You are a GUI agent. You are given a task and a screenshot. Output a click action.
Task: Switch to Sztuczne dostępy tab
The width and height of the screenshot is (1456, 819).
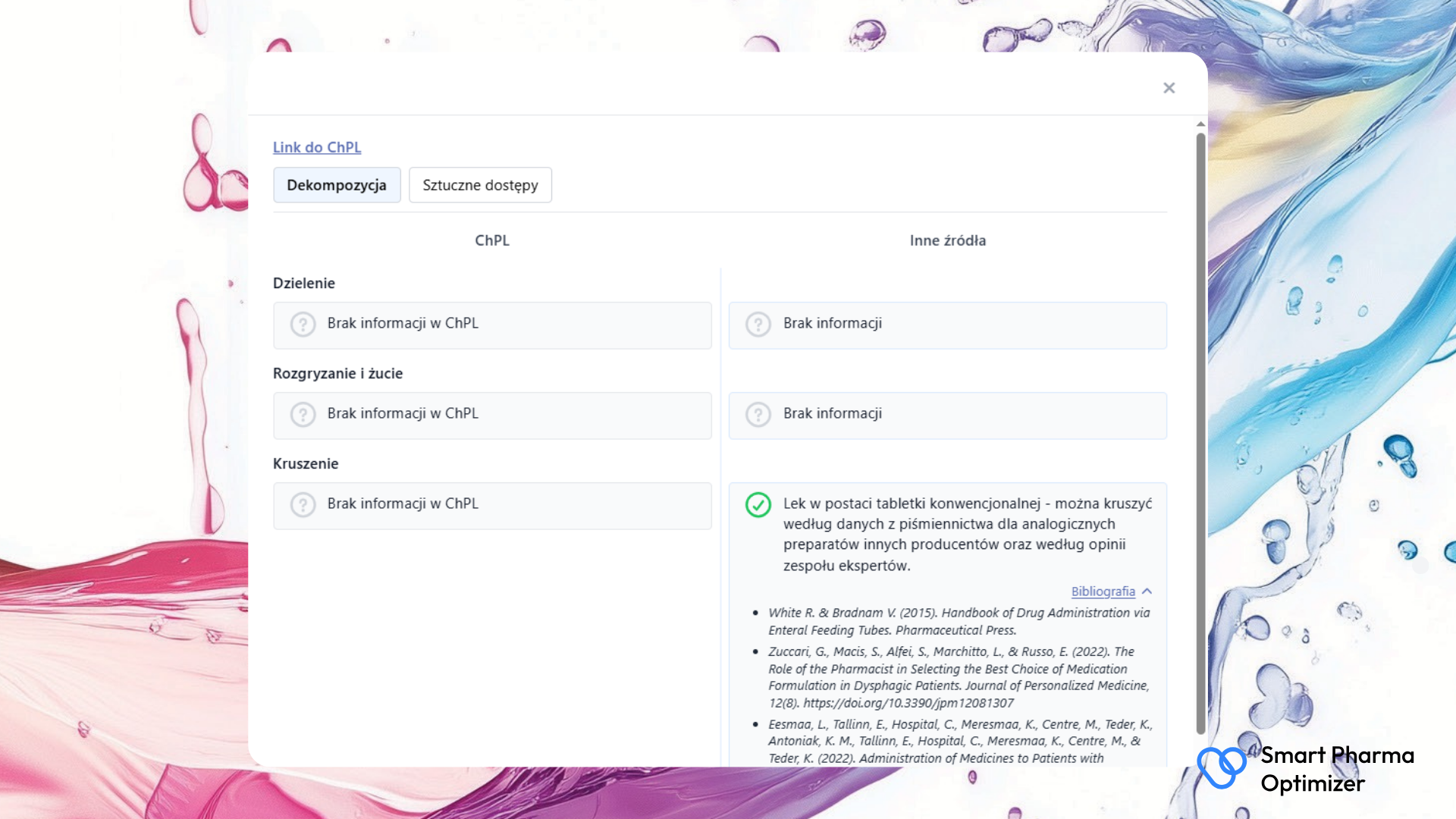tap(480, 185)
